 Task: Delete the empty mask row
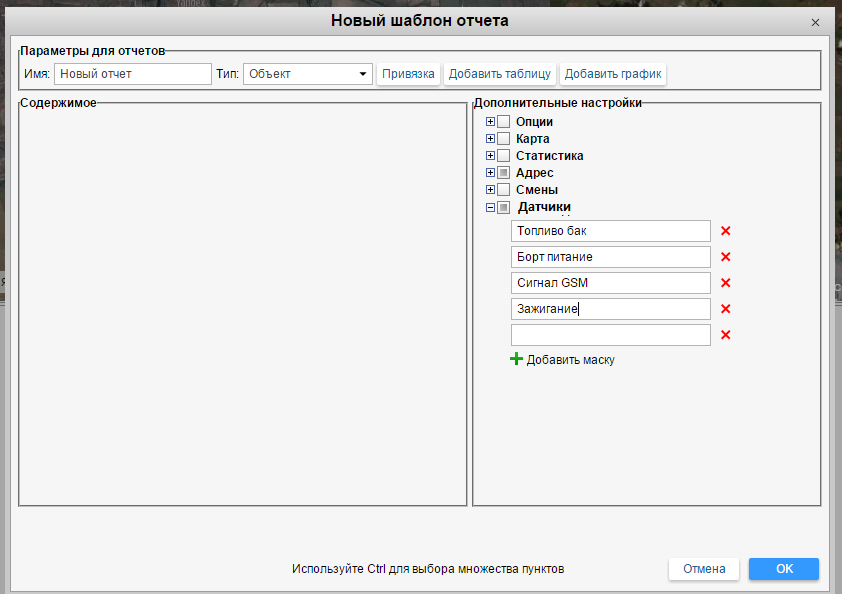pyautogui.click(x=726, y=335)
